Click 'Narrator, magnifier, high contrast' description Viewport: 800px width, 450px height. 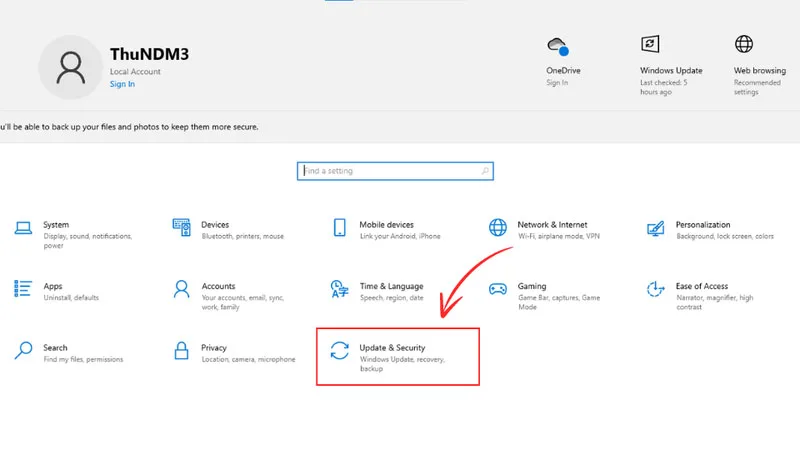(714, 302)
